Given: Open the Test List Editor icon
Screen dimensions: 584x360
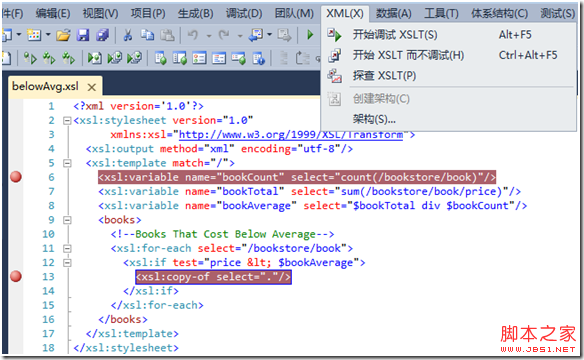Looking at the screenshot, I should [180, 58].
